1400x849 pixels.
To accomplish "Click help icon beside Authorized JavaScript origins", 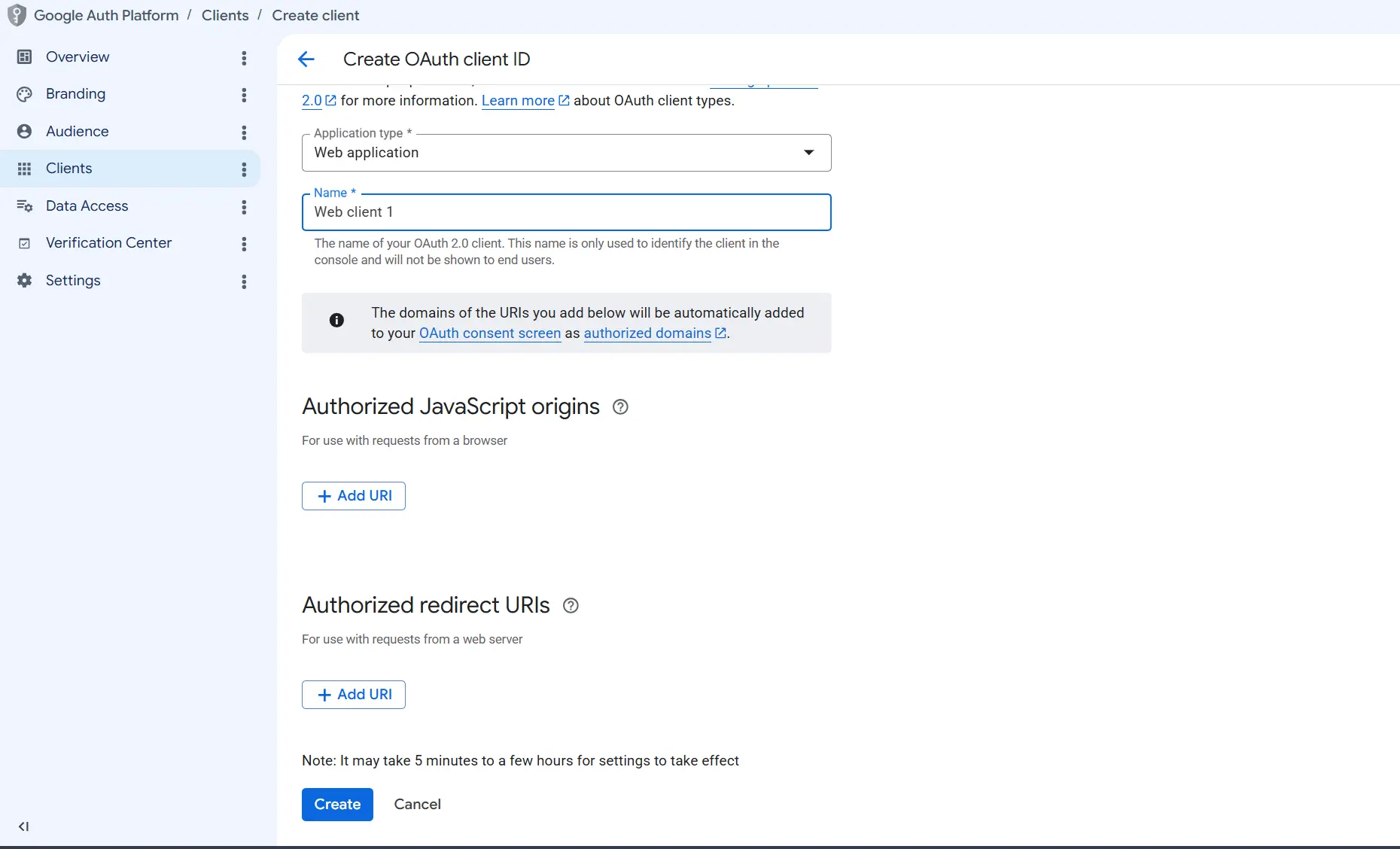I will click(620, 407).
